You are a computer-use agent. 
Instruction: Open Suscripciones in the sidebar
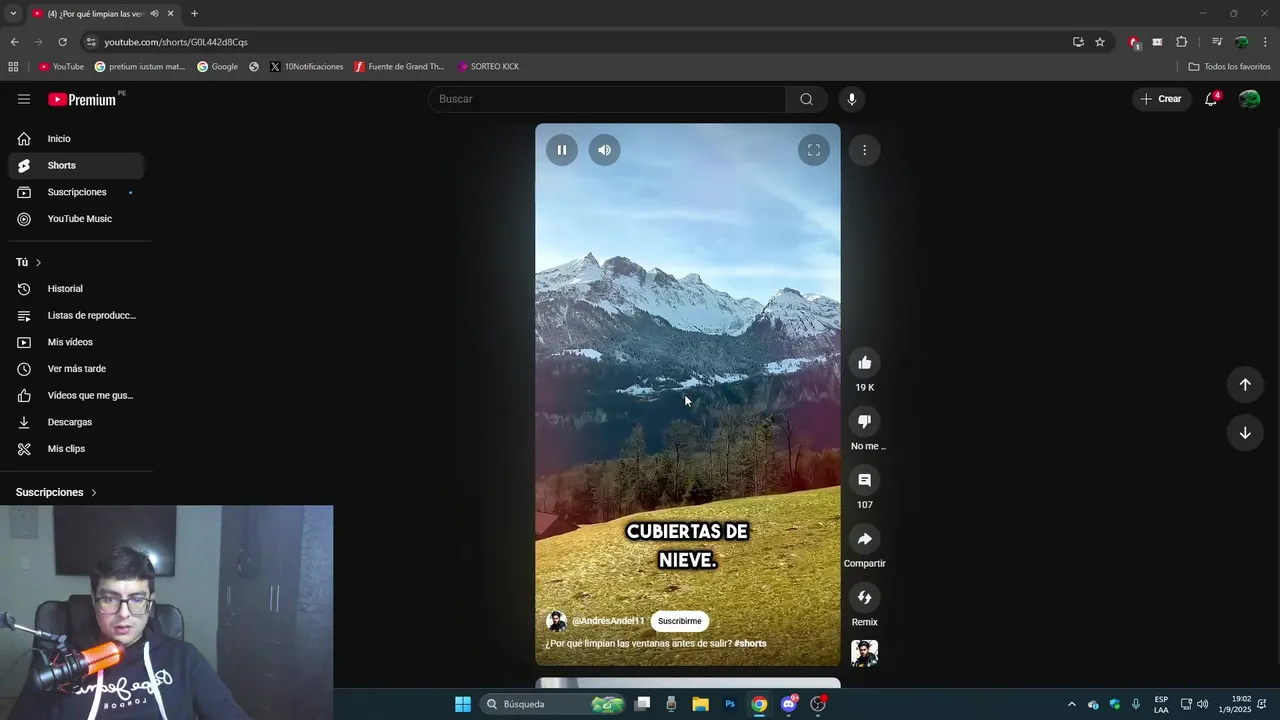(76, 192)
